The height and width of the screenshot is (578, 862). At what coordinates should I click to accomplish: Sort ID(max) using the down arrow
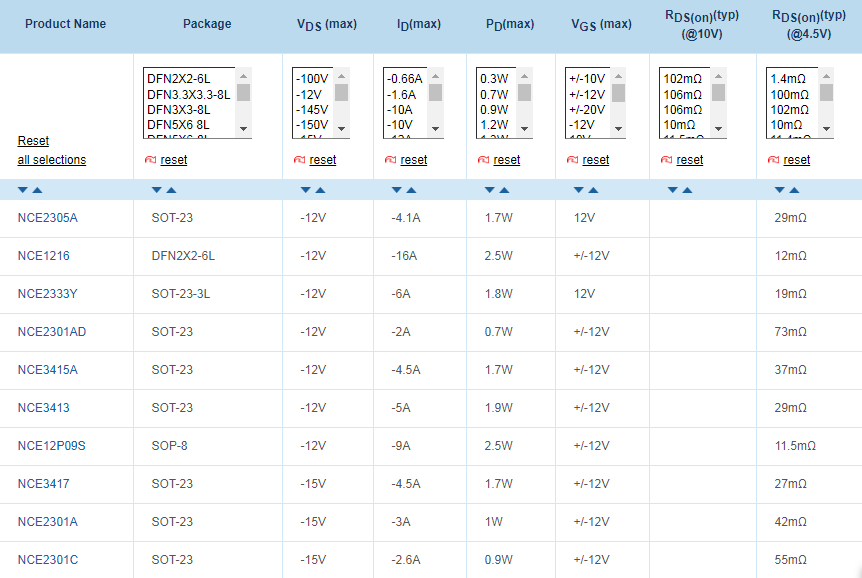(396, 190)
